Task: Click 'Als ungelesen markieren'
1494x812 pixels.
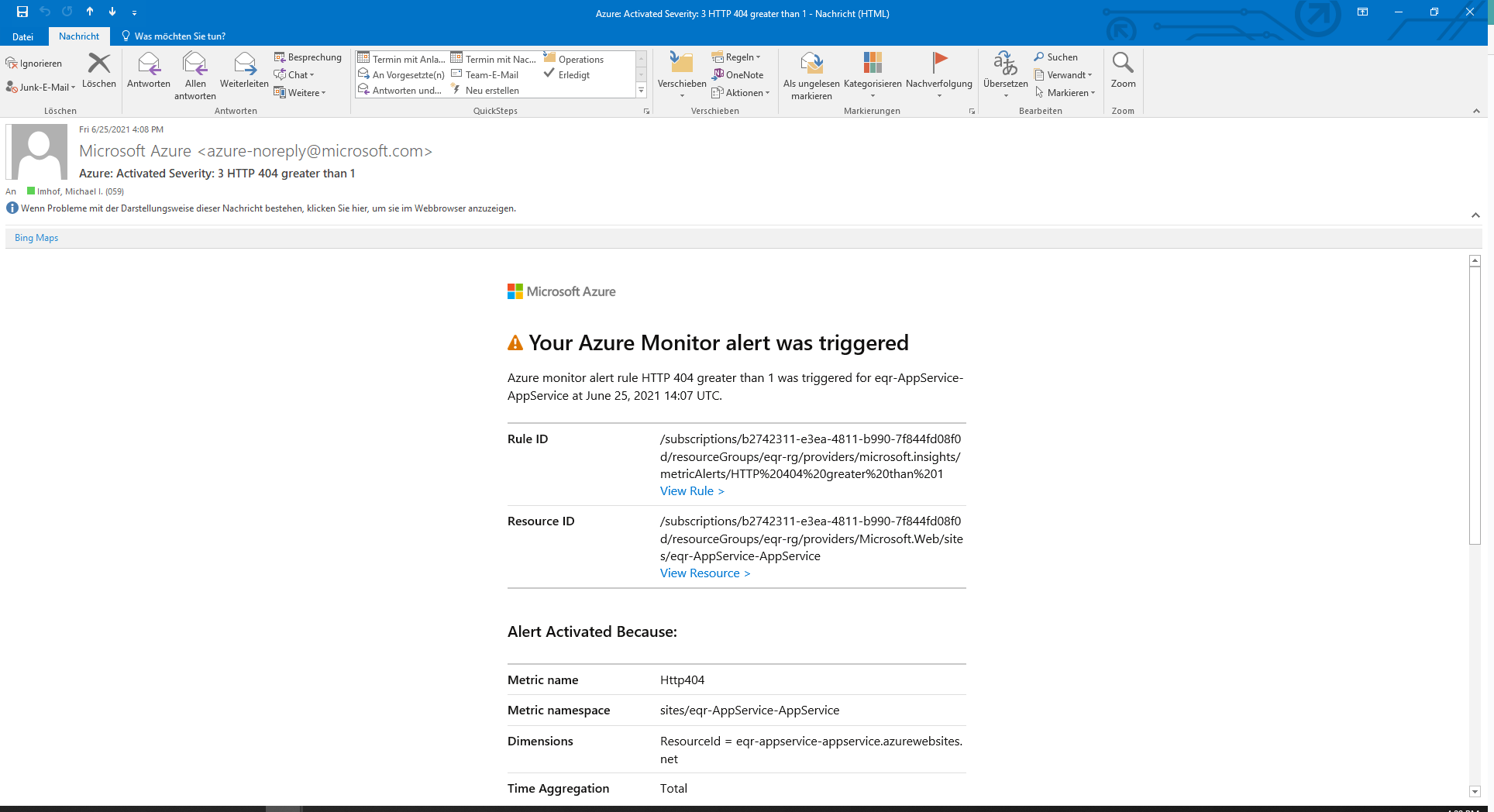Action: (811, 76)
